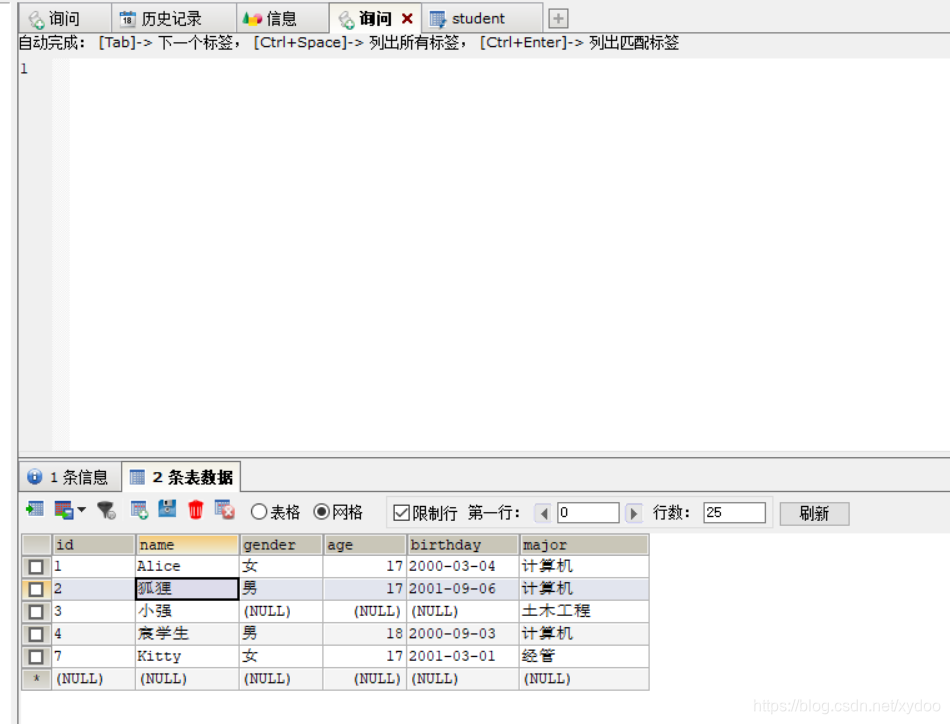The image size is (950, 724).
Task: Click the insert new row icon
Action: pyautogui.click(x=139, y=511)
